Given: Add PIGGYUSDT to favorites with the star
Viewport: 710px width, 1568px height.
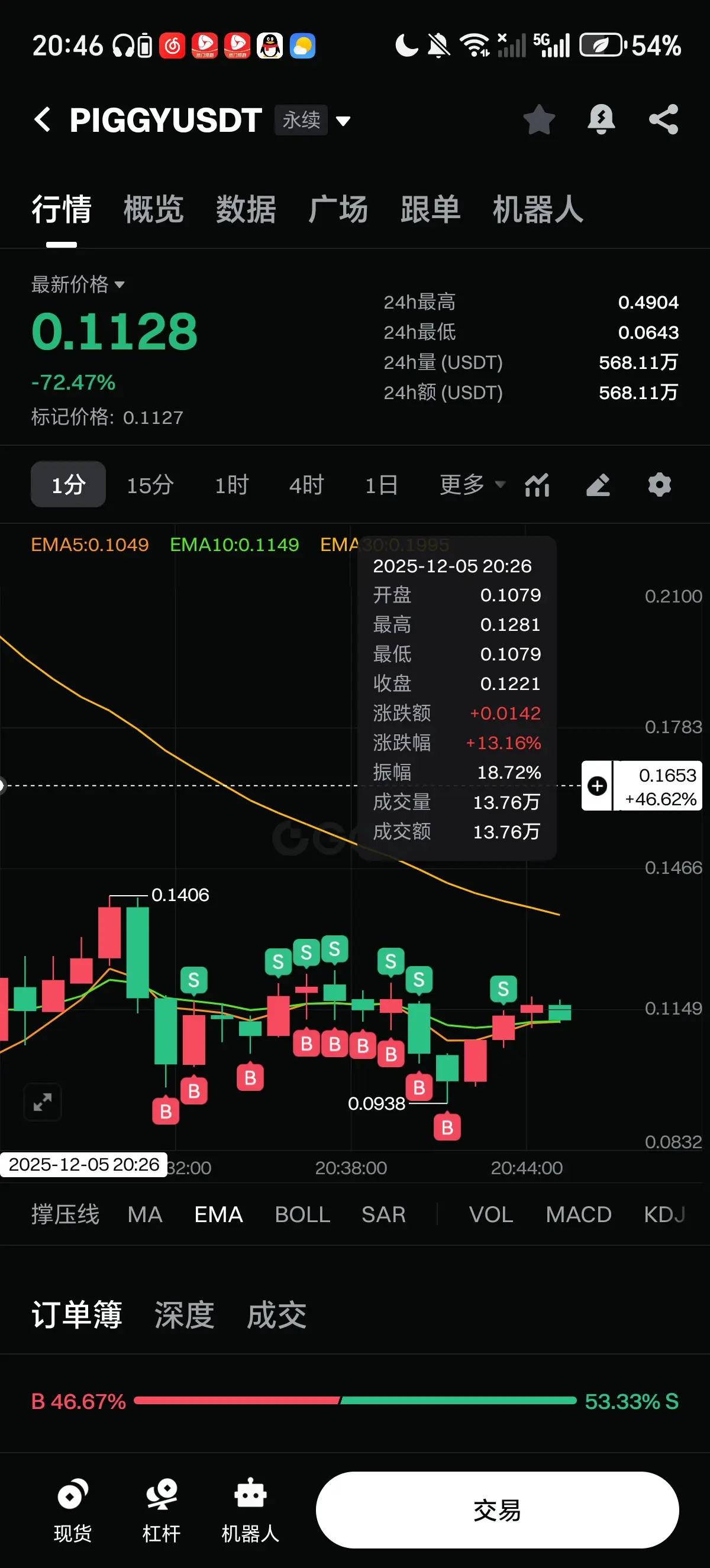Looking at the screenshot, I should coord(539,119).
